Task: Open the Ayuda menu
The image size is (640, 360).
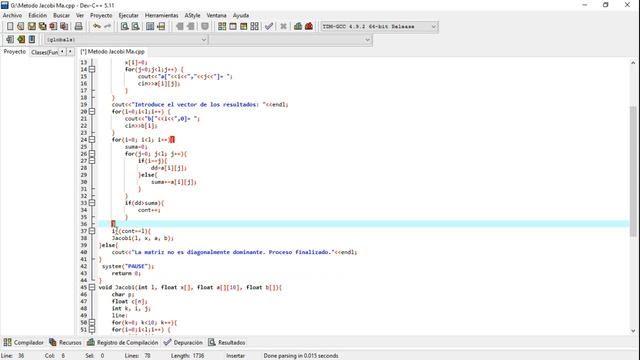Action: (x=241, y=15)
